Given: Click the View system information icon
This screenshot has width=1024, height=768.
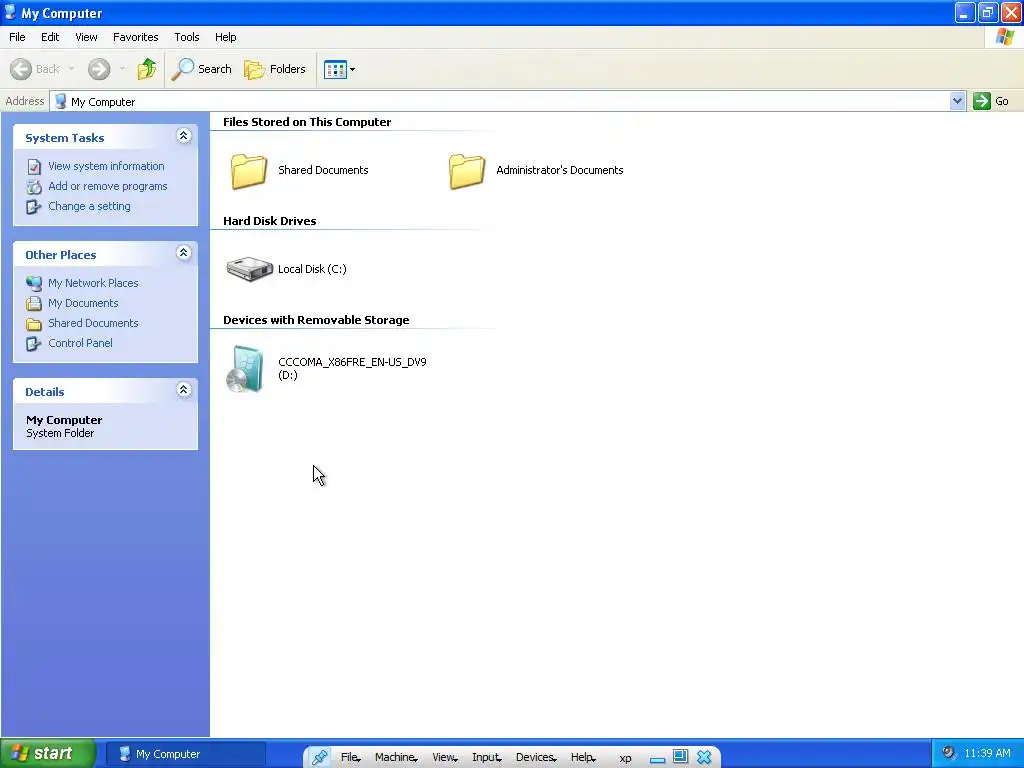Looking at the screenshot, I should (x=34, y=167).
